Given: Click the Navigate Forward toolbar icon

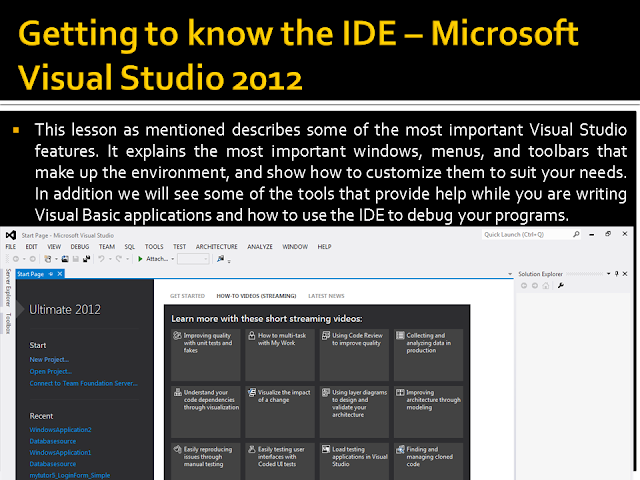Looking at the screenshot, I should point(33,259).
